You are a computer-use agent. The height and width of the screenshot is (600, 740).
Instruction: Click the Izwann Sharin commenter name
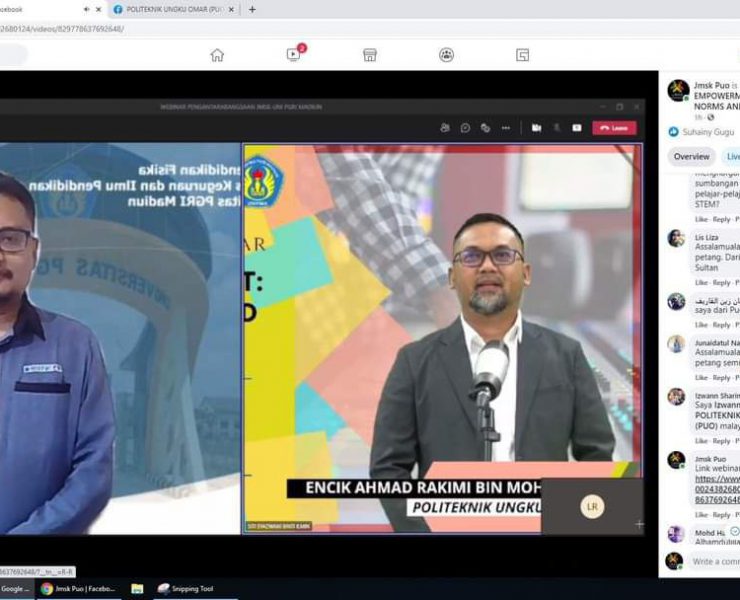tap(717, 396)
